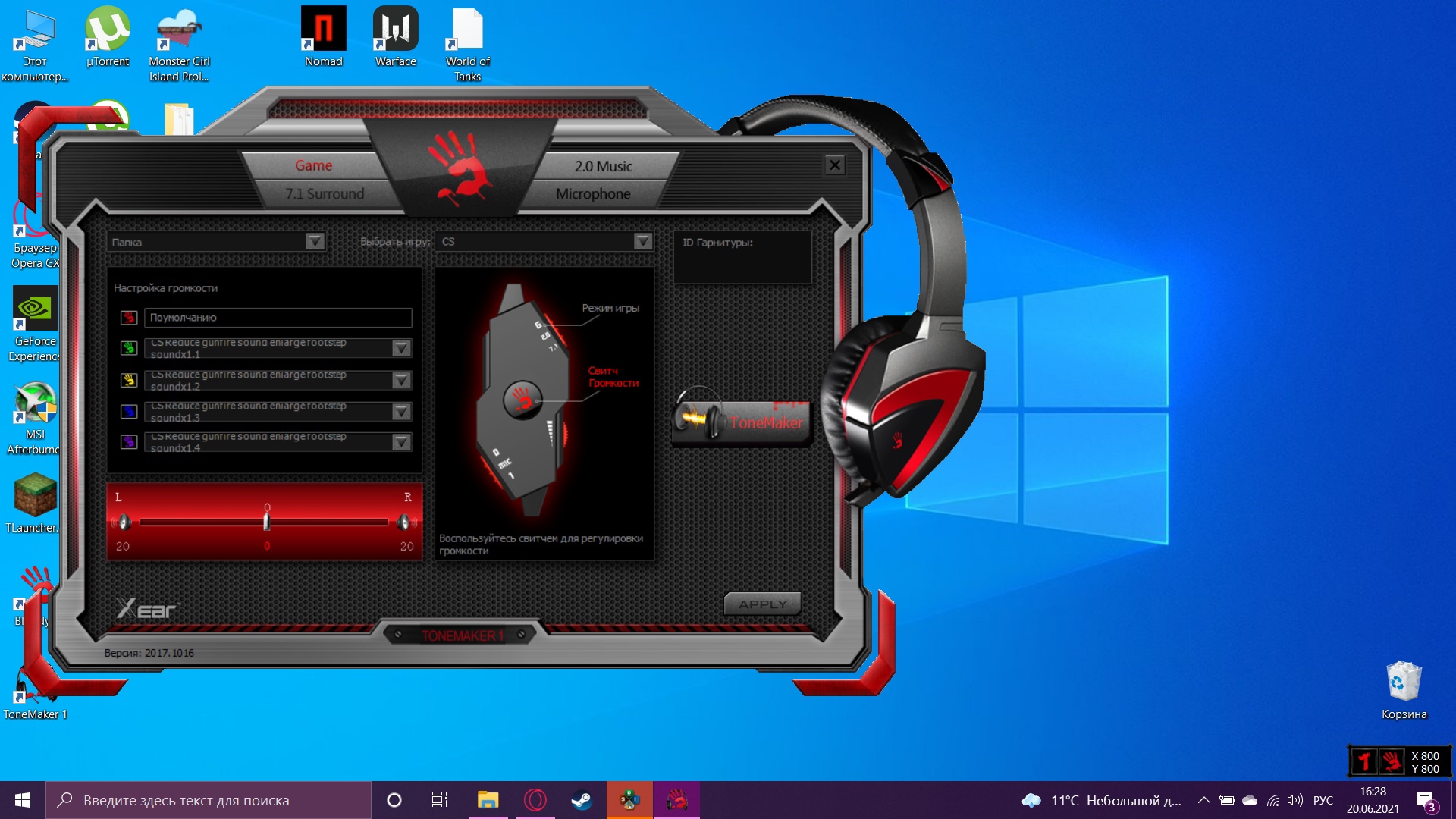Click the left speaker balance icon
Screen dimensions: 1456x819
point(123,522)
